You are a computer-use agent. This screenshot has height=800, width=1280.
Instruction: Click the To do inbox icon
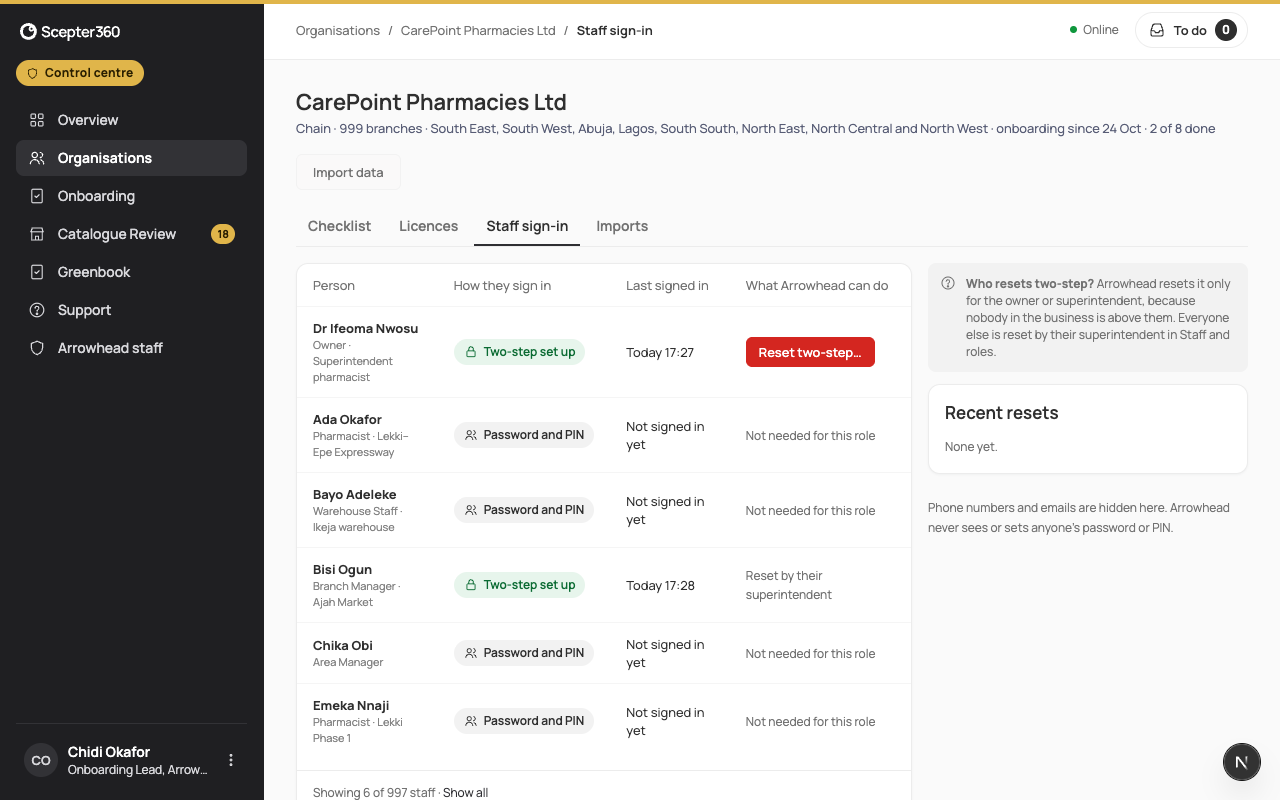(x=1157, y=30)
